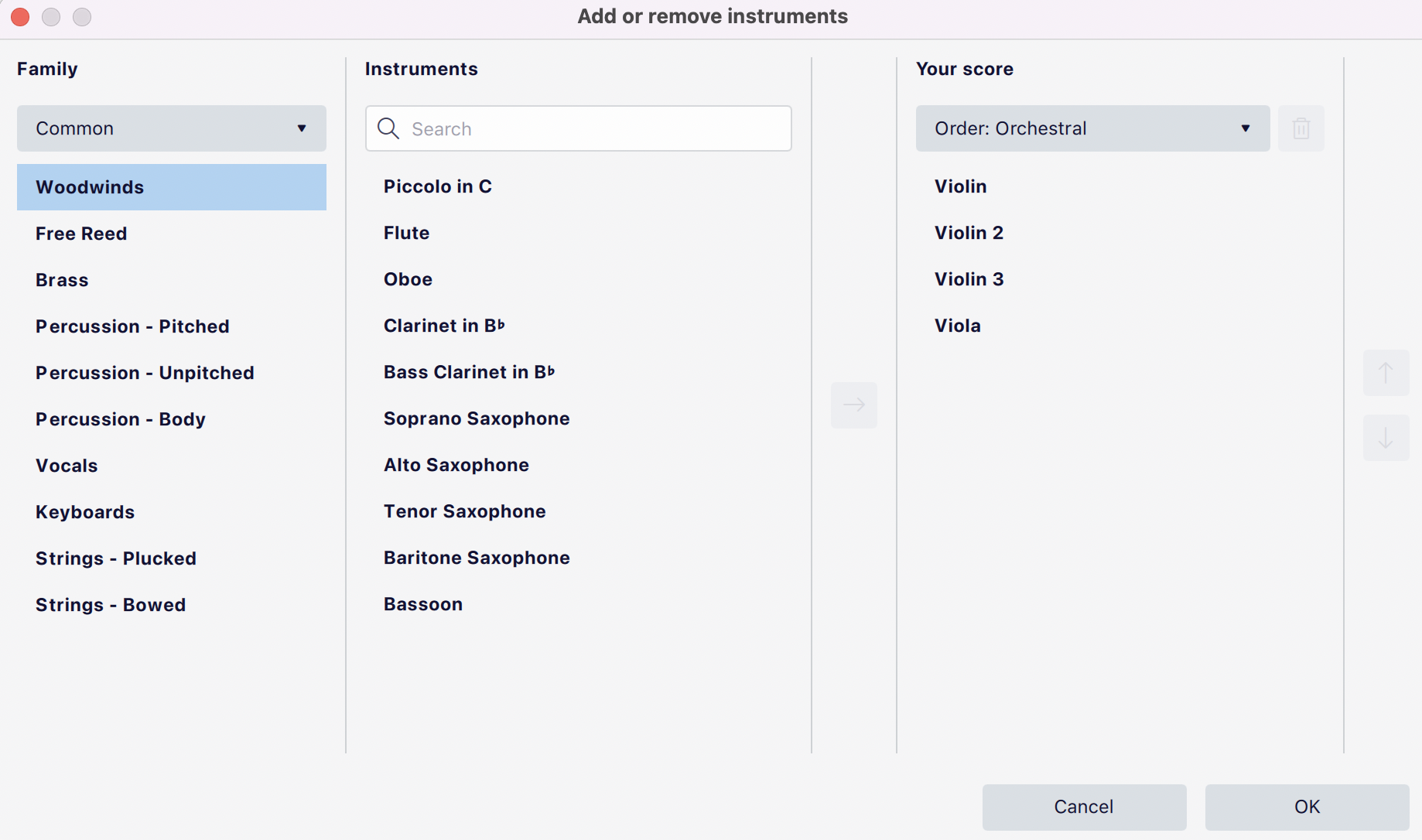This screenshot has height=840, width=1422.
Task: Click the move-up arrow icon
Action: 1386,373
